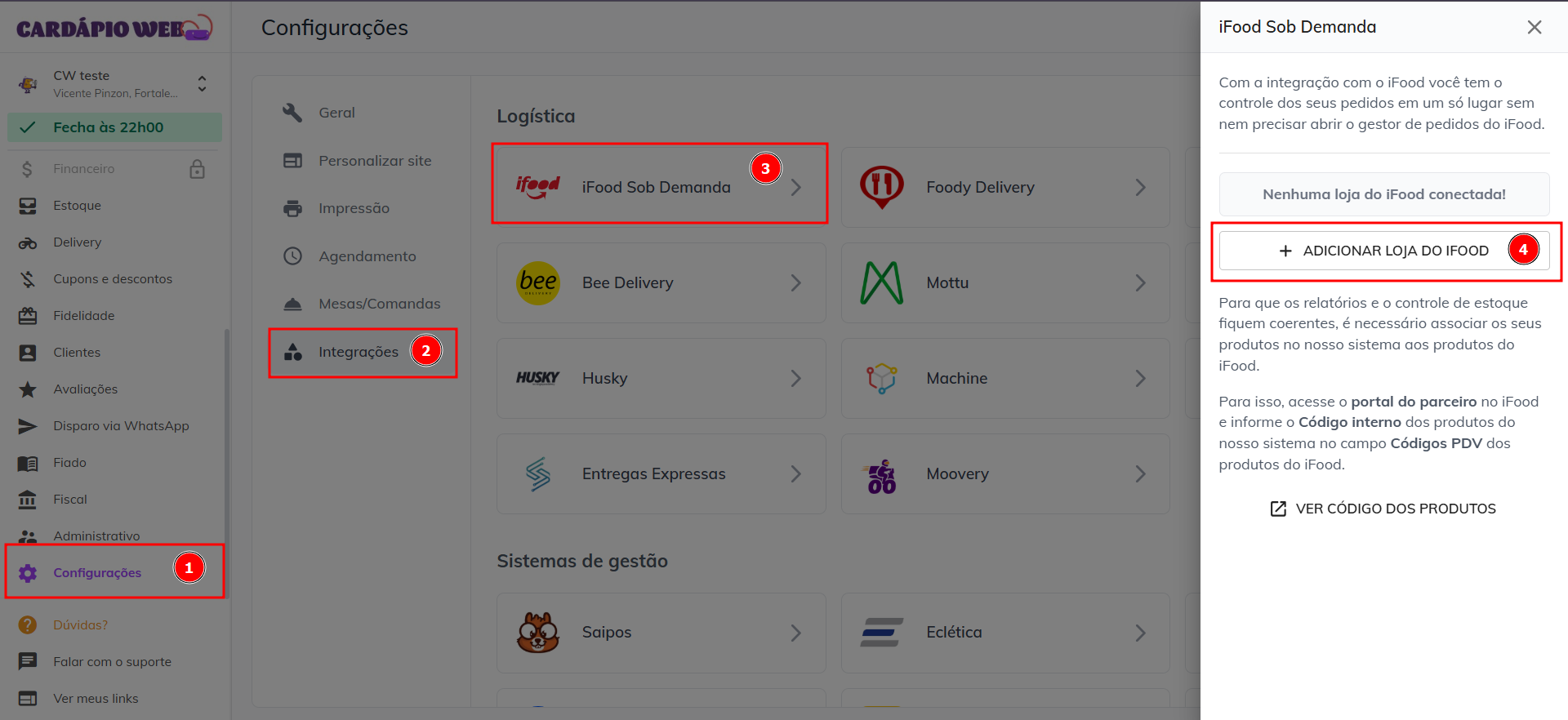Select Mesas/Comandas in settings menu
The height and width of the screenshot is (720, 1568).
[379, 304]
